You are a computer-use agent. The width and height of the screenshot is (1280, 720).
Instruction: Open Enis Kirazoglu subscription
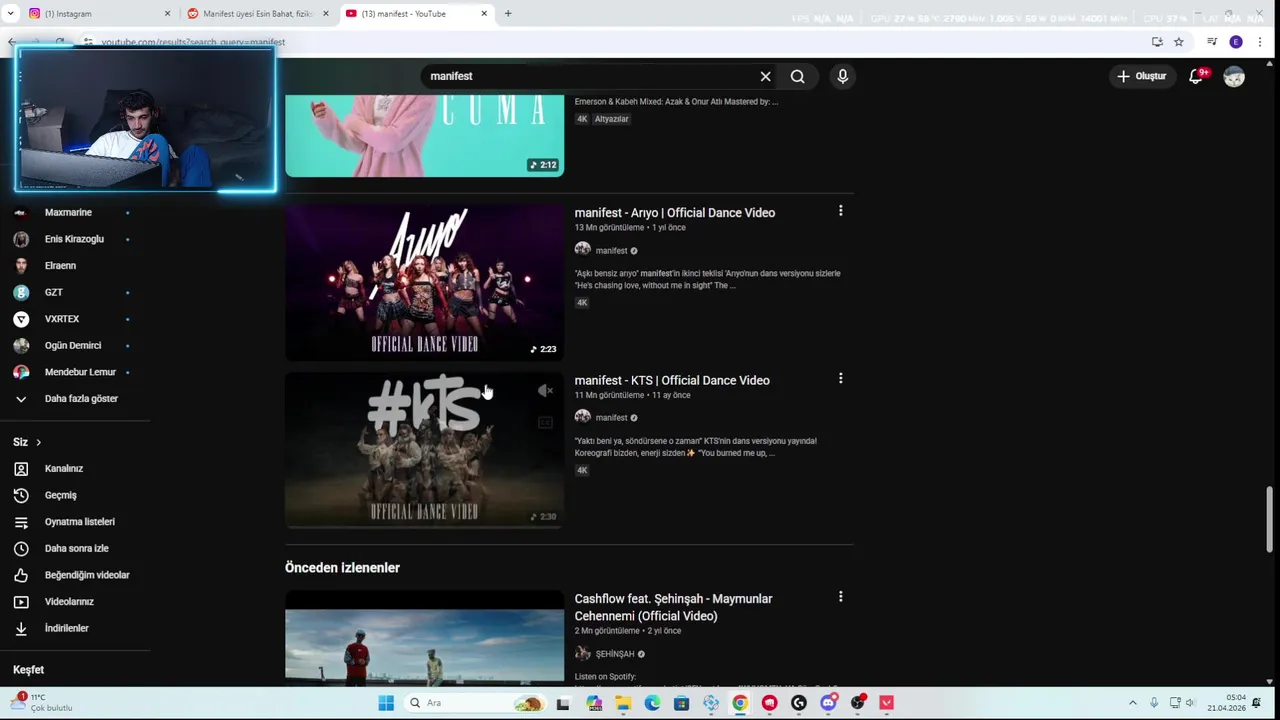[x=75, y=239]
